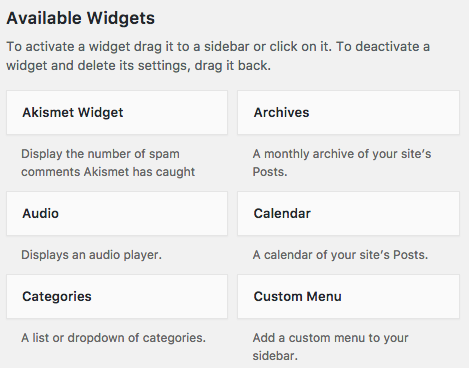Click the Available Widgets heading

(x=81, y=18)
